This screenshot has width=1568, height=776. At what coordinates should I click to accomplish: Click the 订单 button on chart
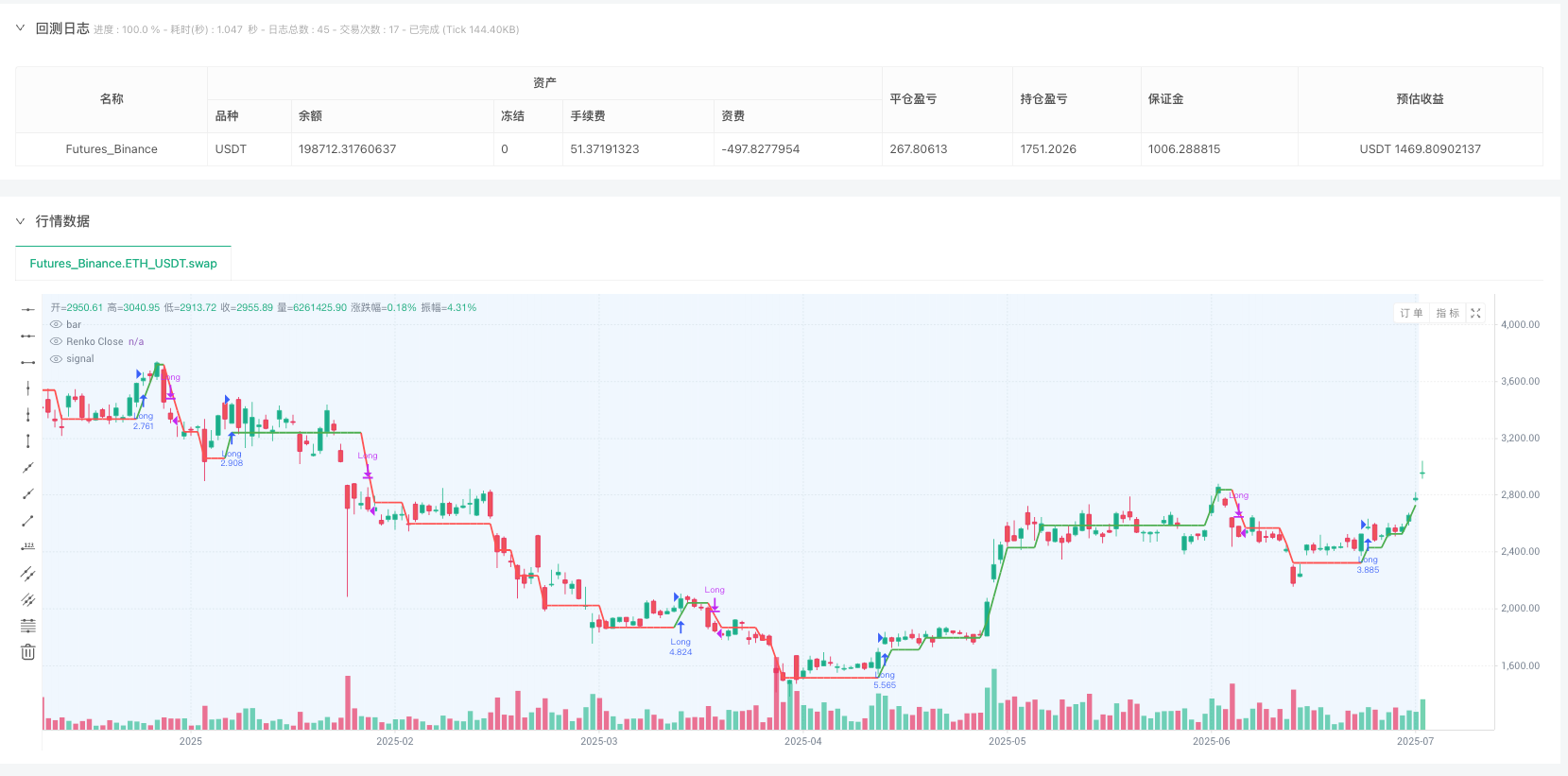(x=1411, y=313)
